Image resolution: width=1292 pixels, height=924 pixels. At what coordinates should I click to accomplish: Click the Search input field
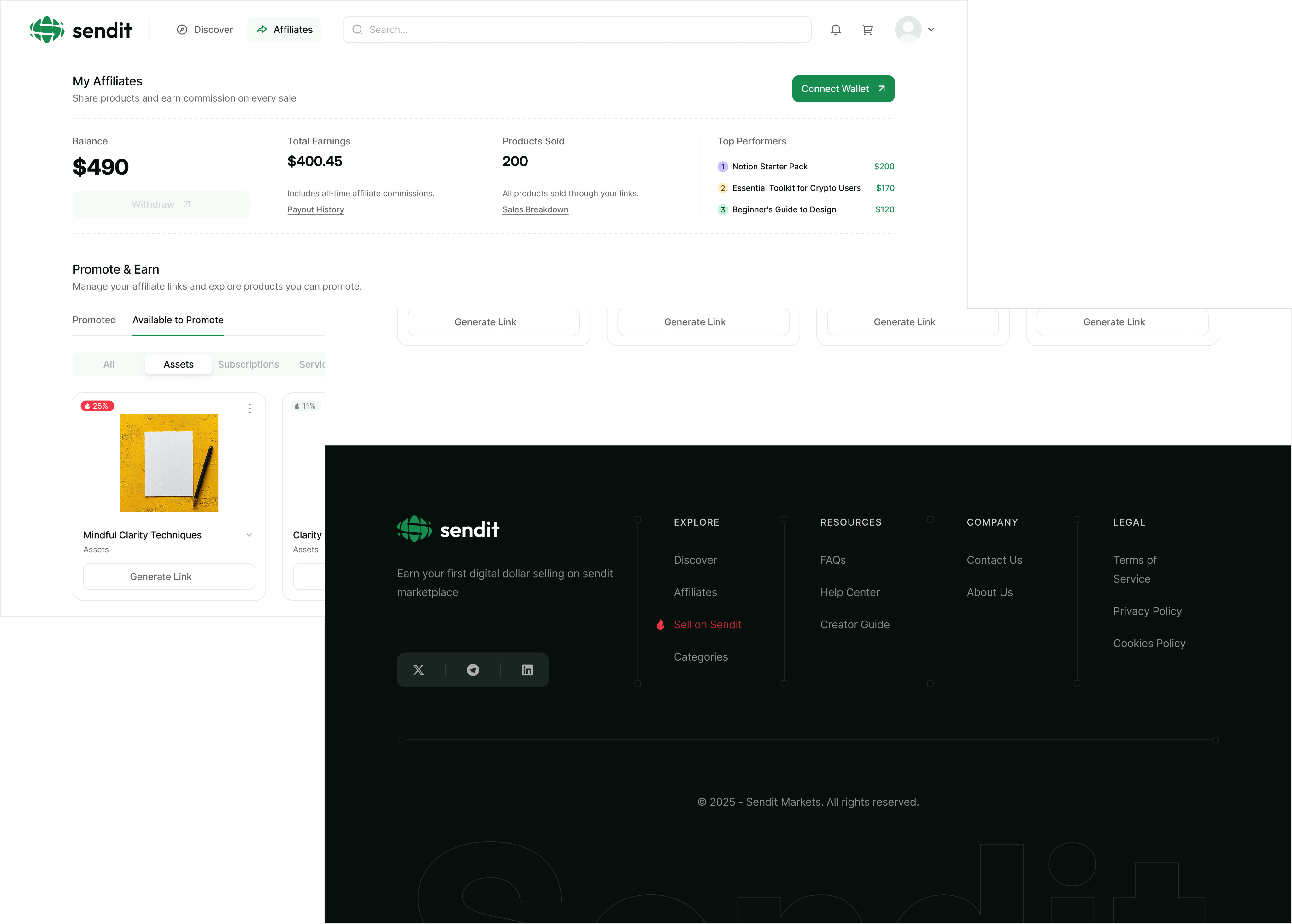(577, 30)
